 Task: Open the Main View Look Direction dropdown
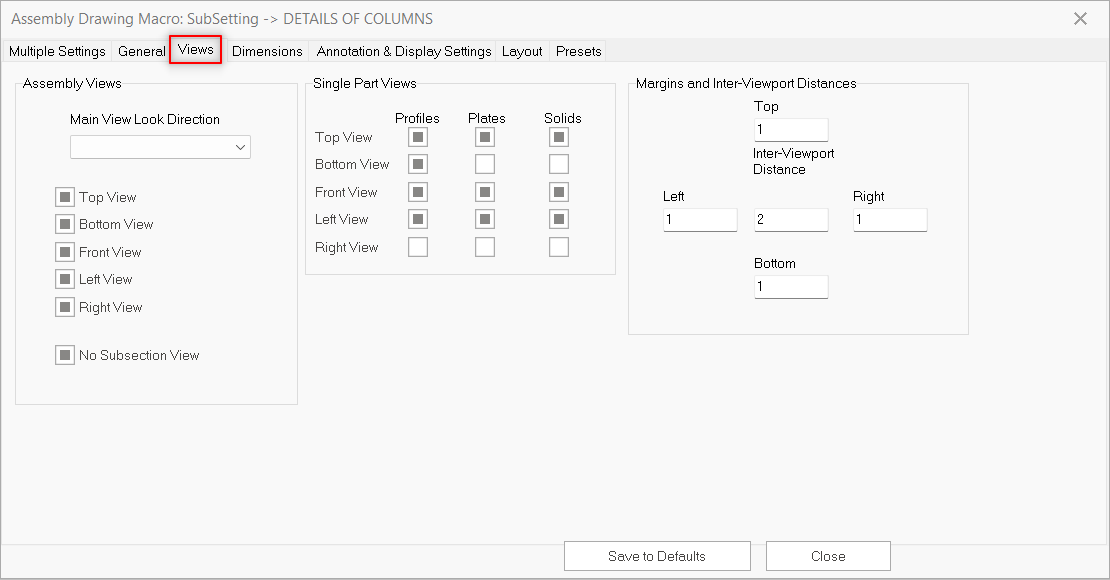click(160, 147)
